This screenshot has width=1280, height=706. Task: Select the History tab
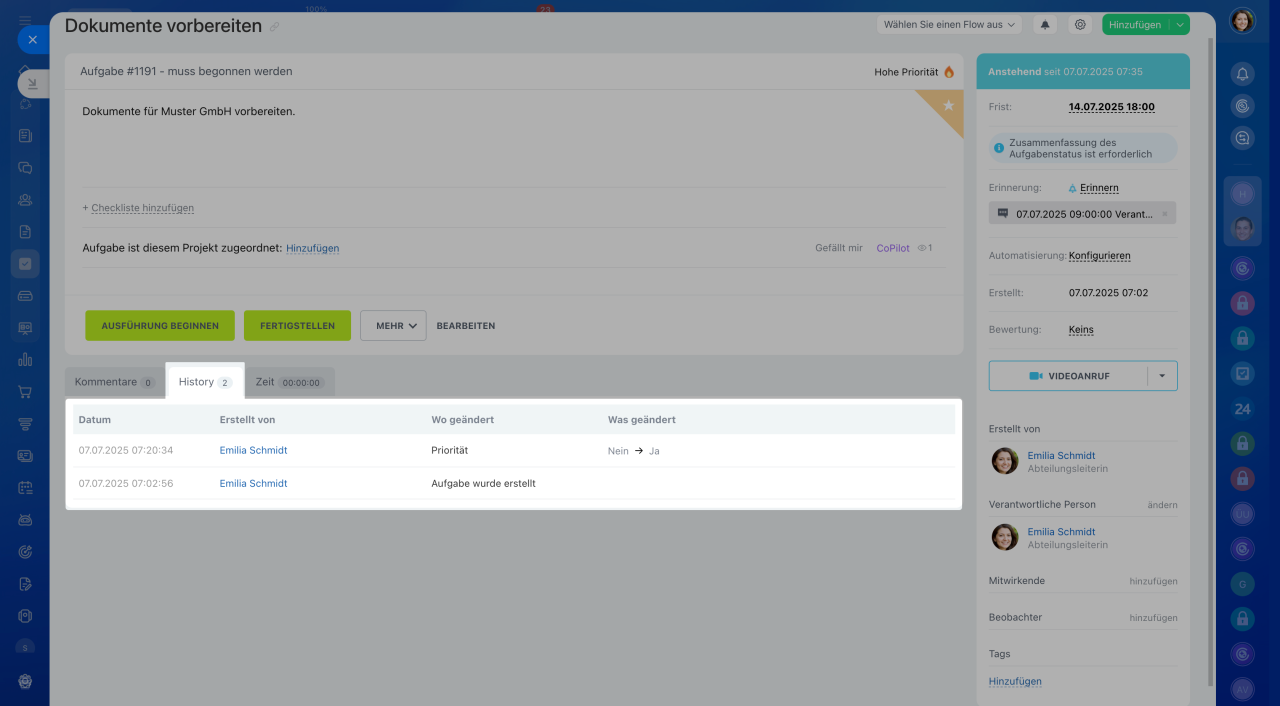[x=205, y=382]
